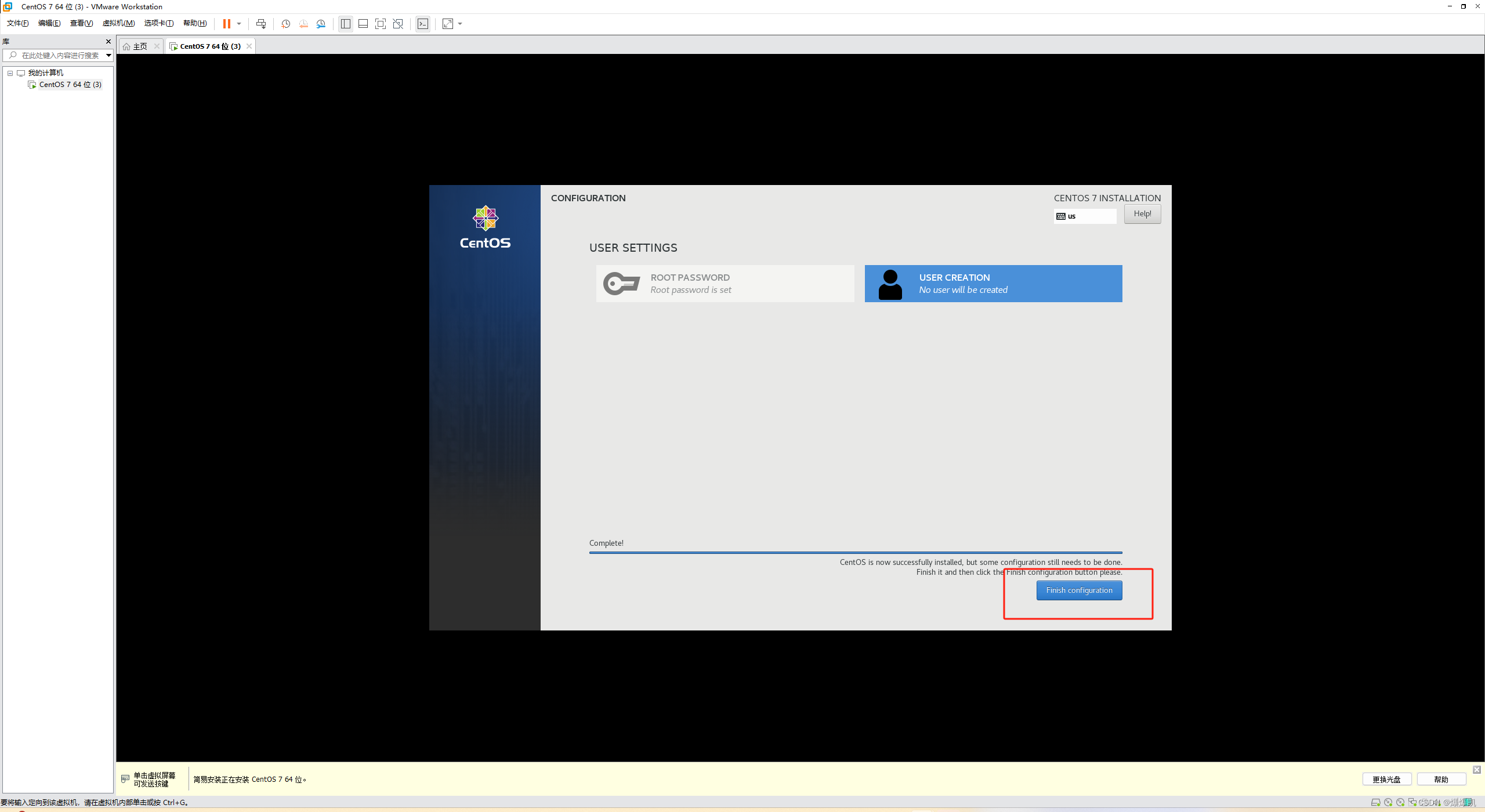
Task: Click the 帮助 button in the info bar
Action: [x=1441, y=780]
